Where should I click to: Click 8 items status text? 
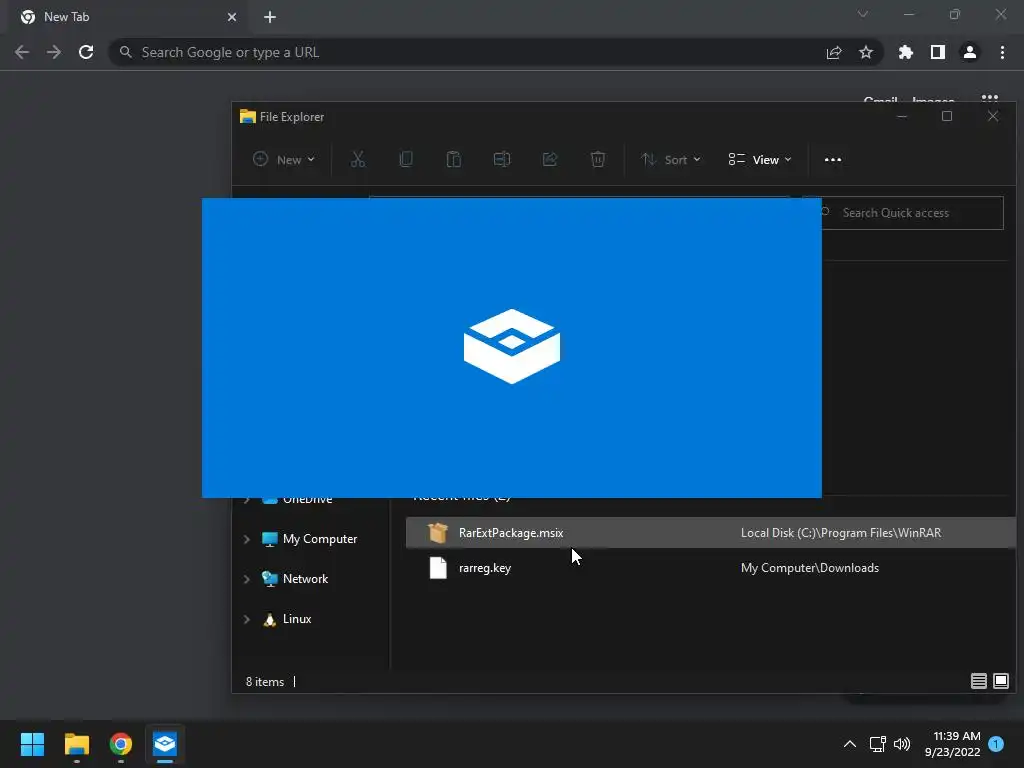click(x=264, y=682)
